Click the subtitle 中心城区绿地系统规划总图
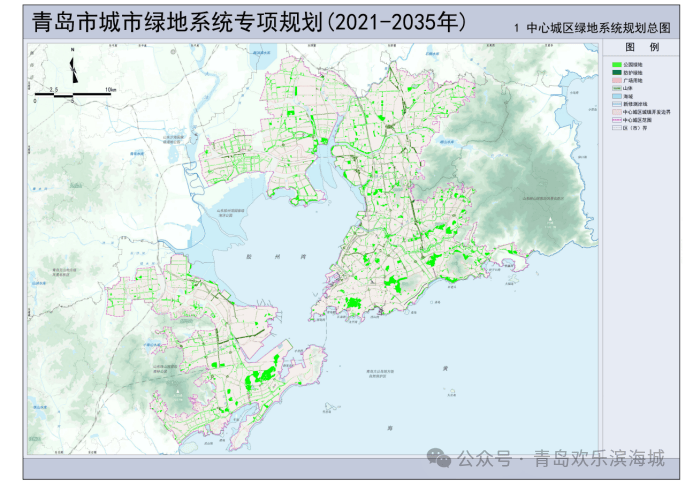This screenshot has height=485, width=686. (x=586, y=29)
